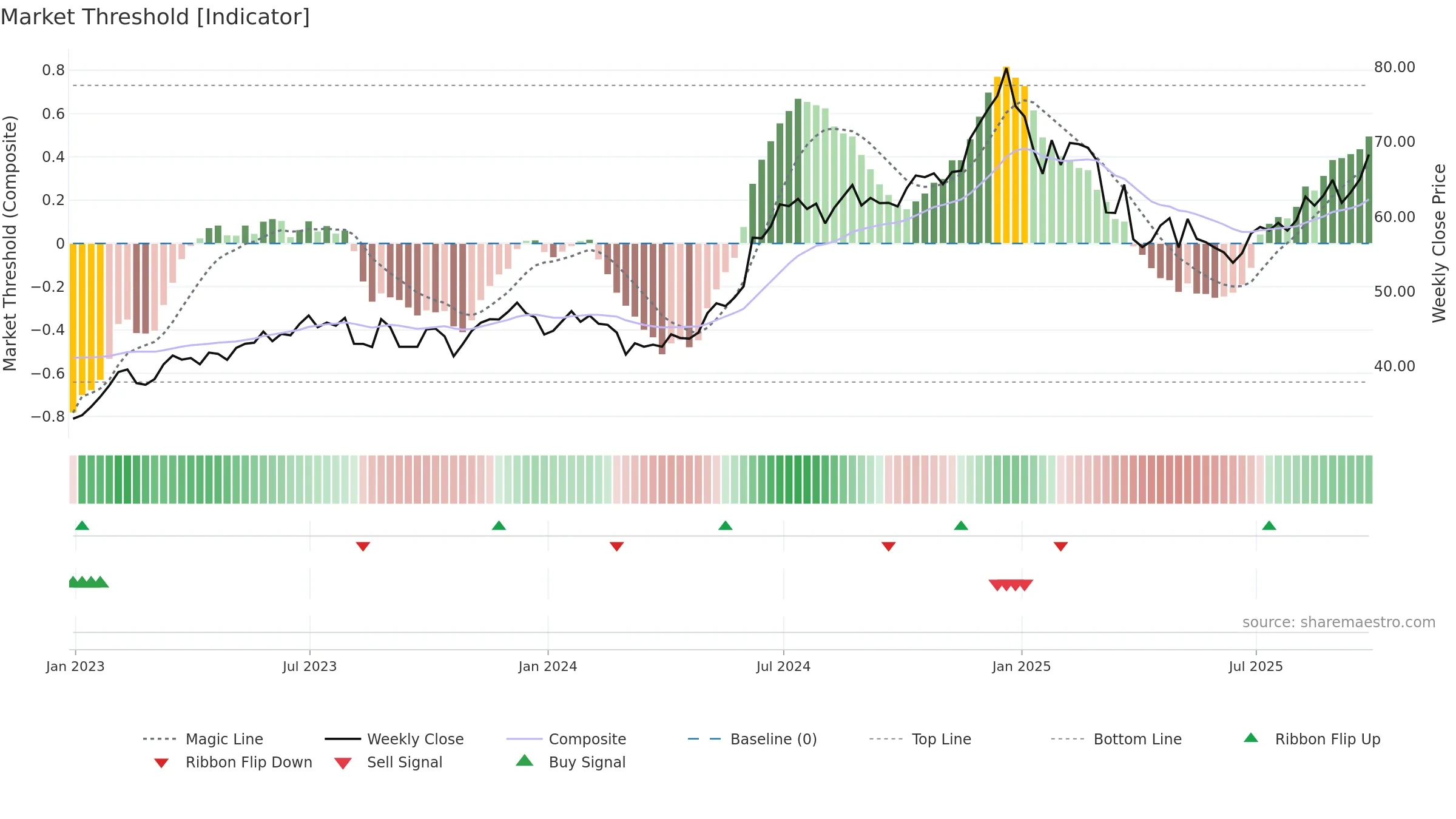Toggle the Baseline (0) legend entry
The height and width of the screenshot is (819, 1456).
click(x=752, y=739)
